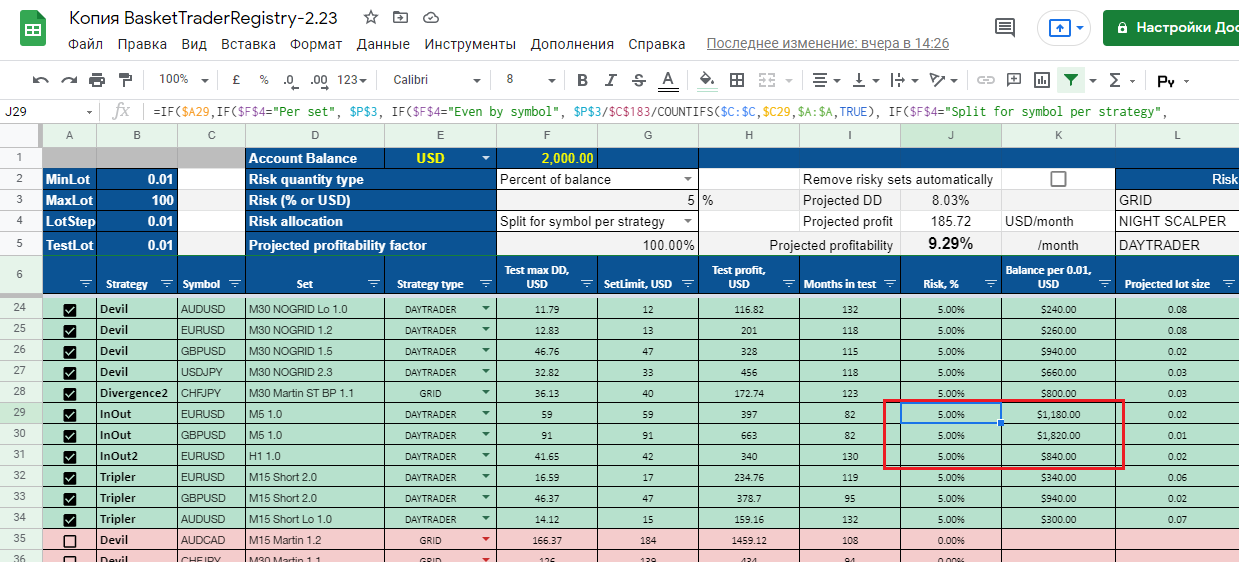The image size is (1239, 562).
Task: Open the Present/share upload icon button
Action: (x=1065, y=28)
